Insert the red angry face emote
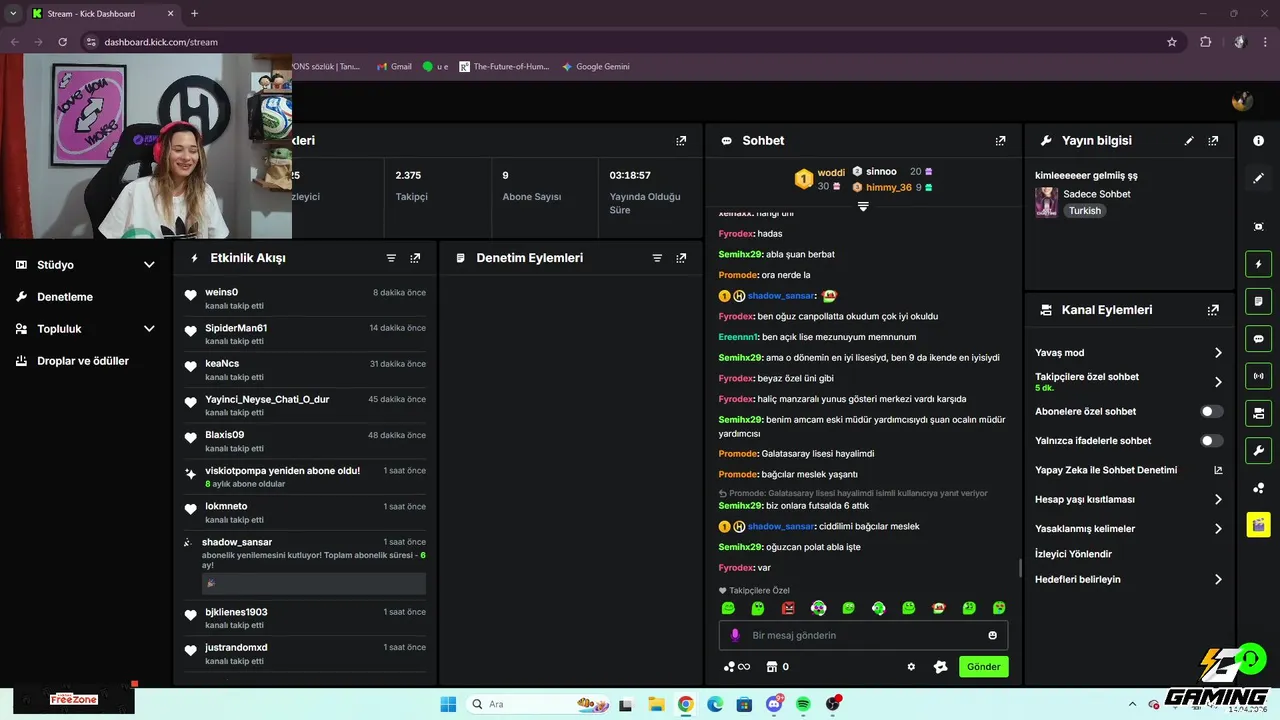Viewport: 1280px width, 720px height. tap(788, 608)
